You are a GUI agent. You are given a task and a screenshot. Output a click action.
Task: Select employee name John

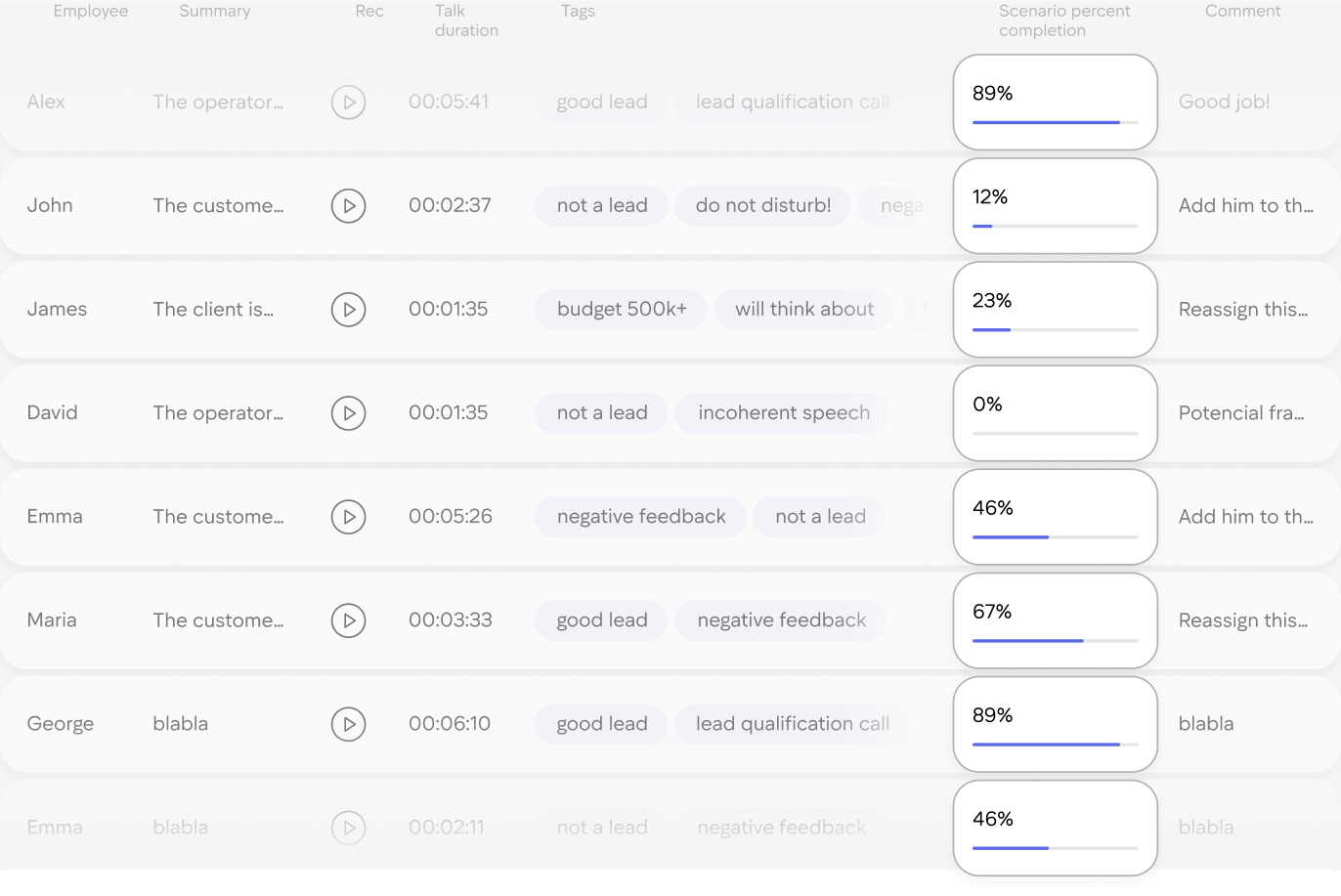[50, 206]
